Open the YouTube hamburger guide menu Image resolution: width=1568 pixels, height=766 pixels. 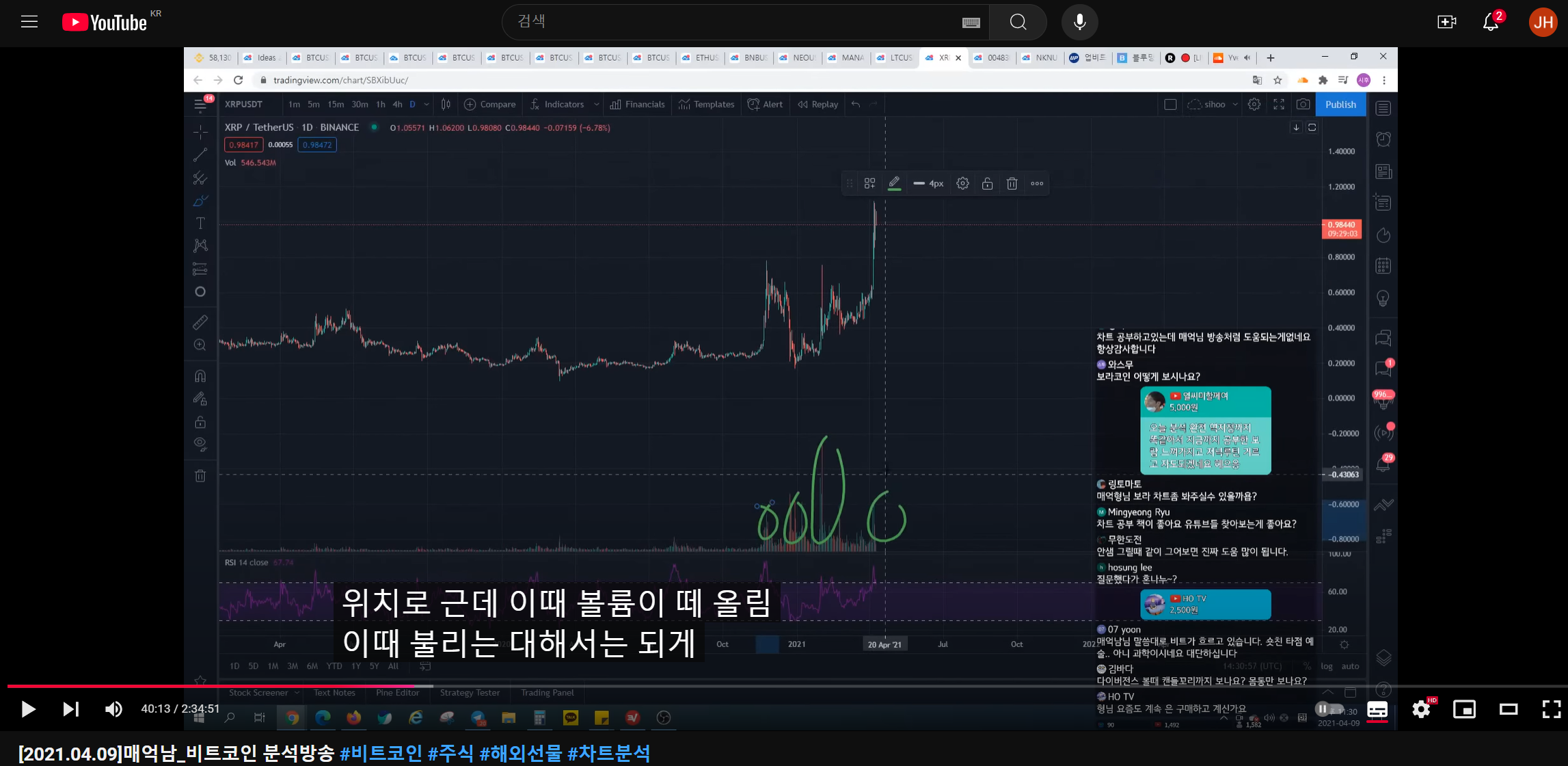(x=29, y=22)
